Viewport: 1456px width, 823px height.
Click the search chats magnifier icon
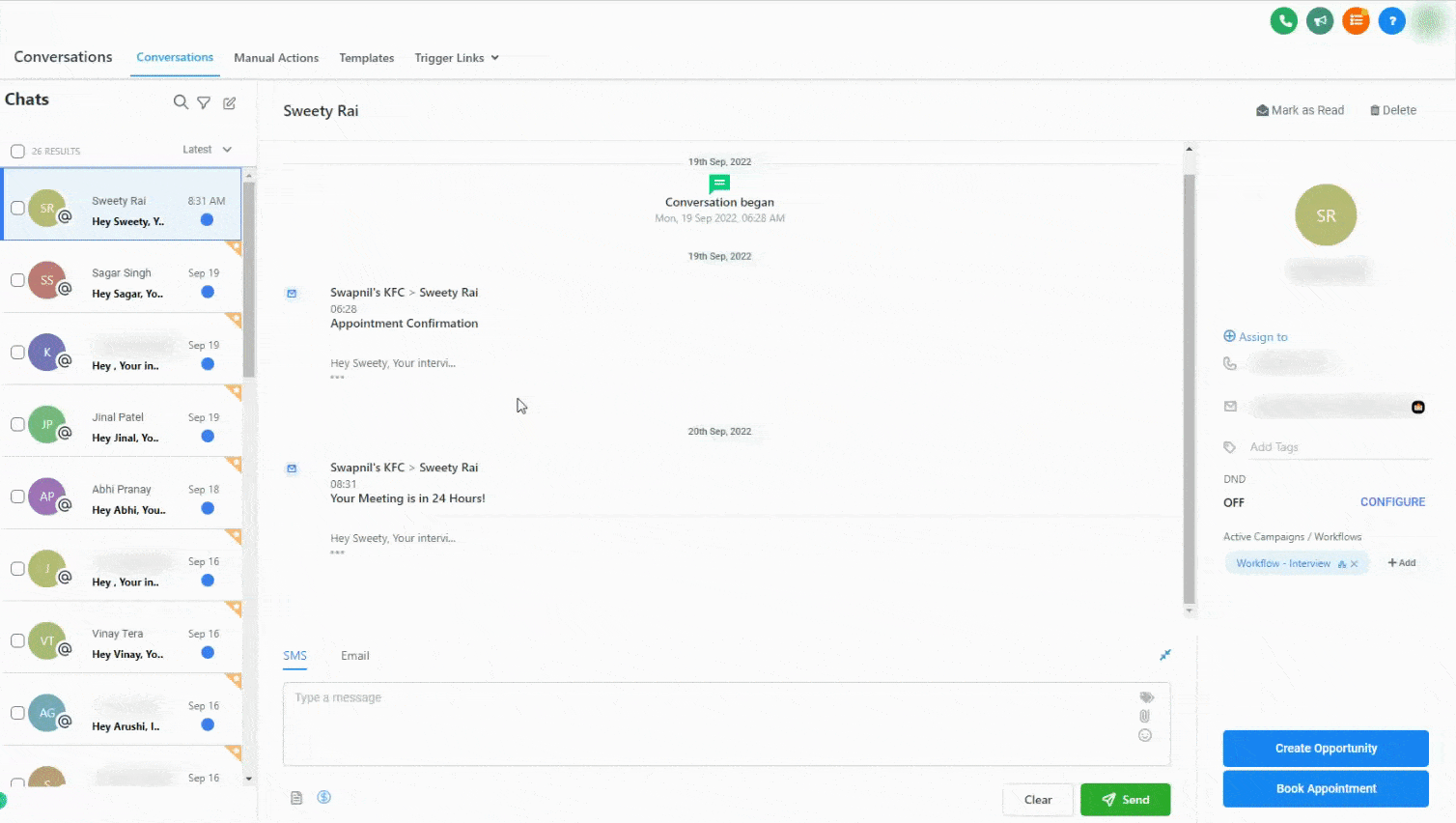[181, 102]
